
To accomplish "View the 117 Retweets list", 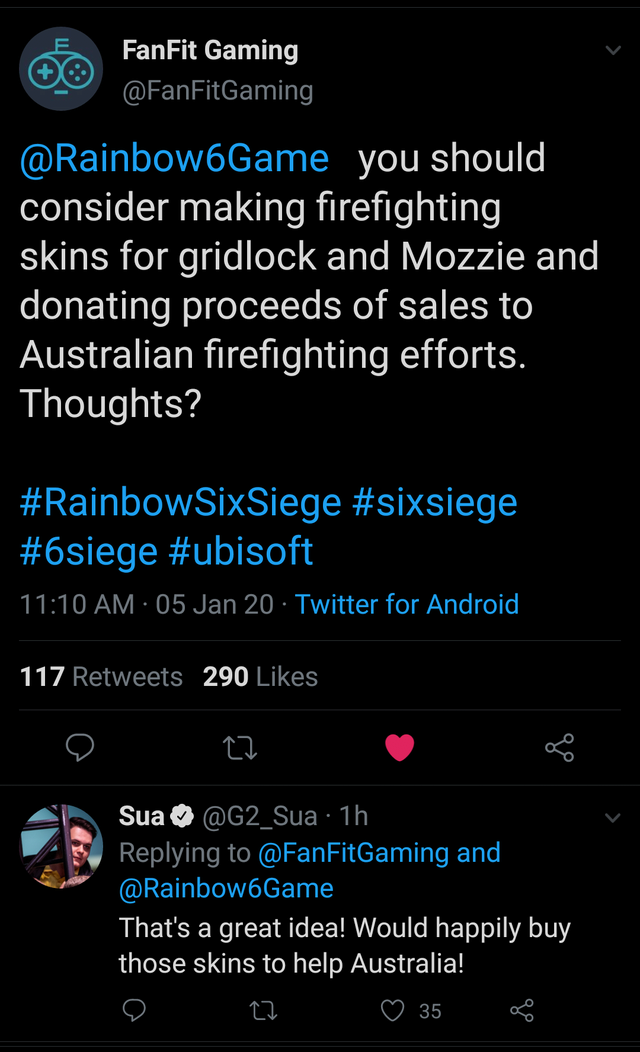I will pyautogui.click(x=101, y=676).
